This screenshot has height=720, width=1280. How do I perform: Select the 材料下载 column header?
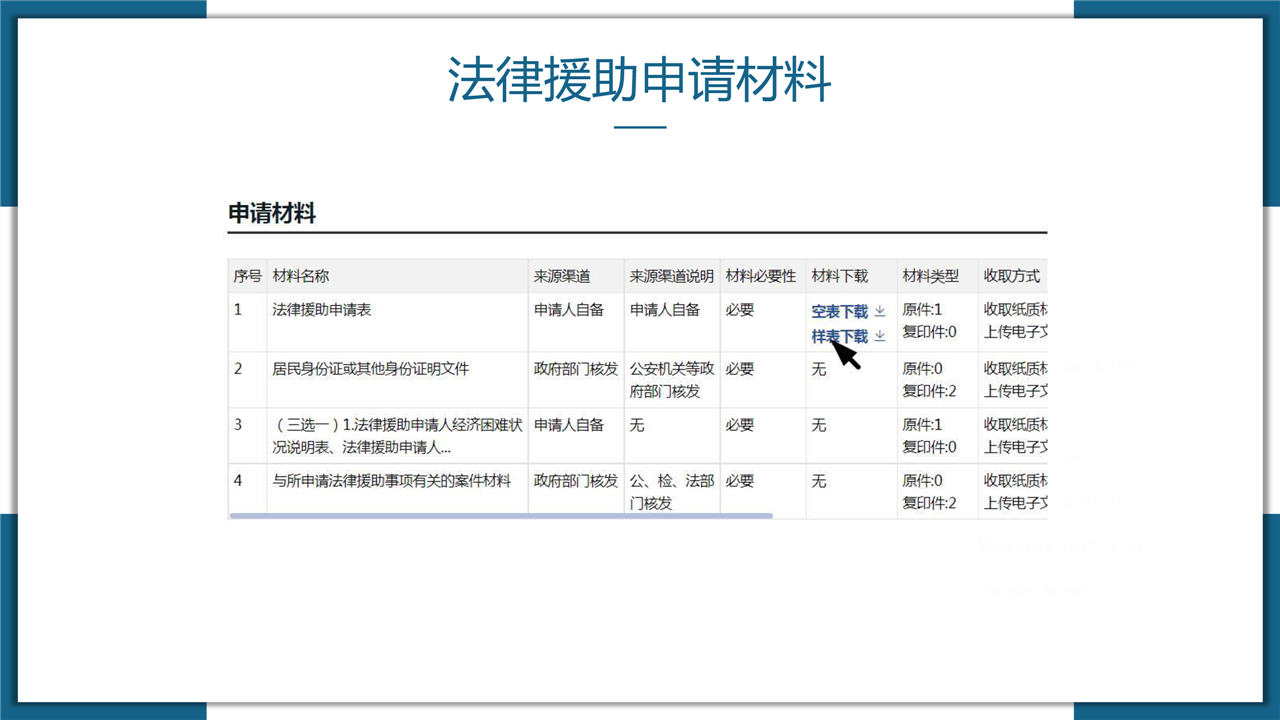pyautogui.click(x=839, y=276)
